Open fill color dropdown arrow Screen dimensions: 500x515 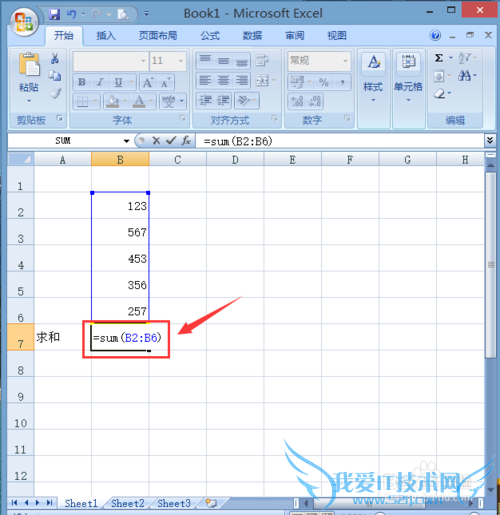[x=125, y=101]
